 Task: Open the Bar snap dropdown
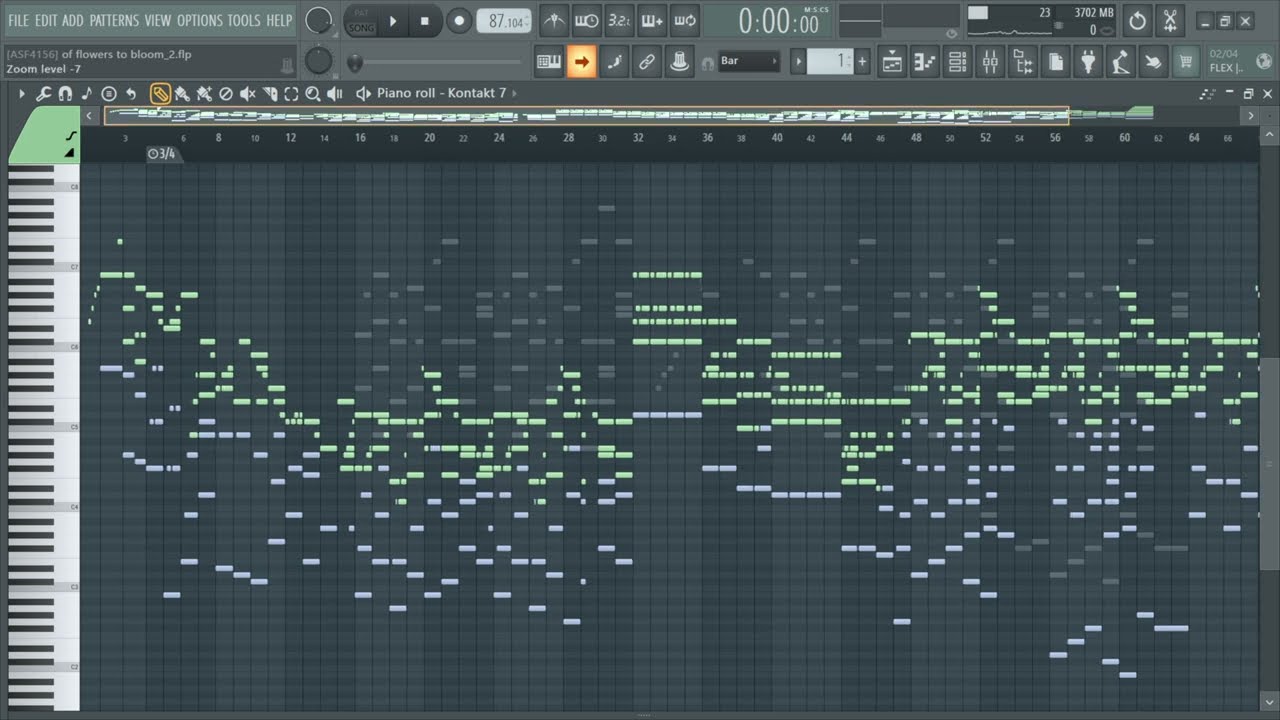tap(749, 61)
